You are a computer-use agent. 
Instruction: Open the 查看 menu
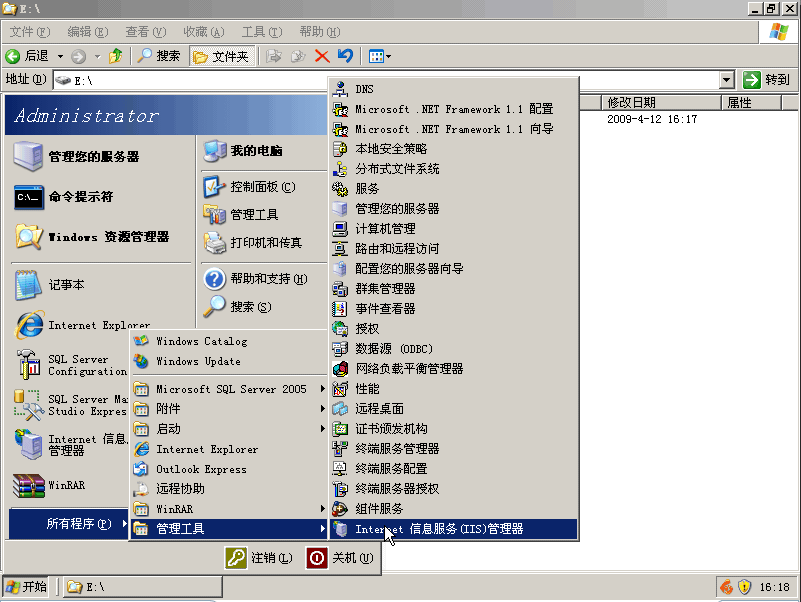(x=146, y=32)
